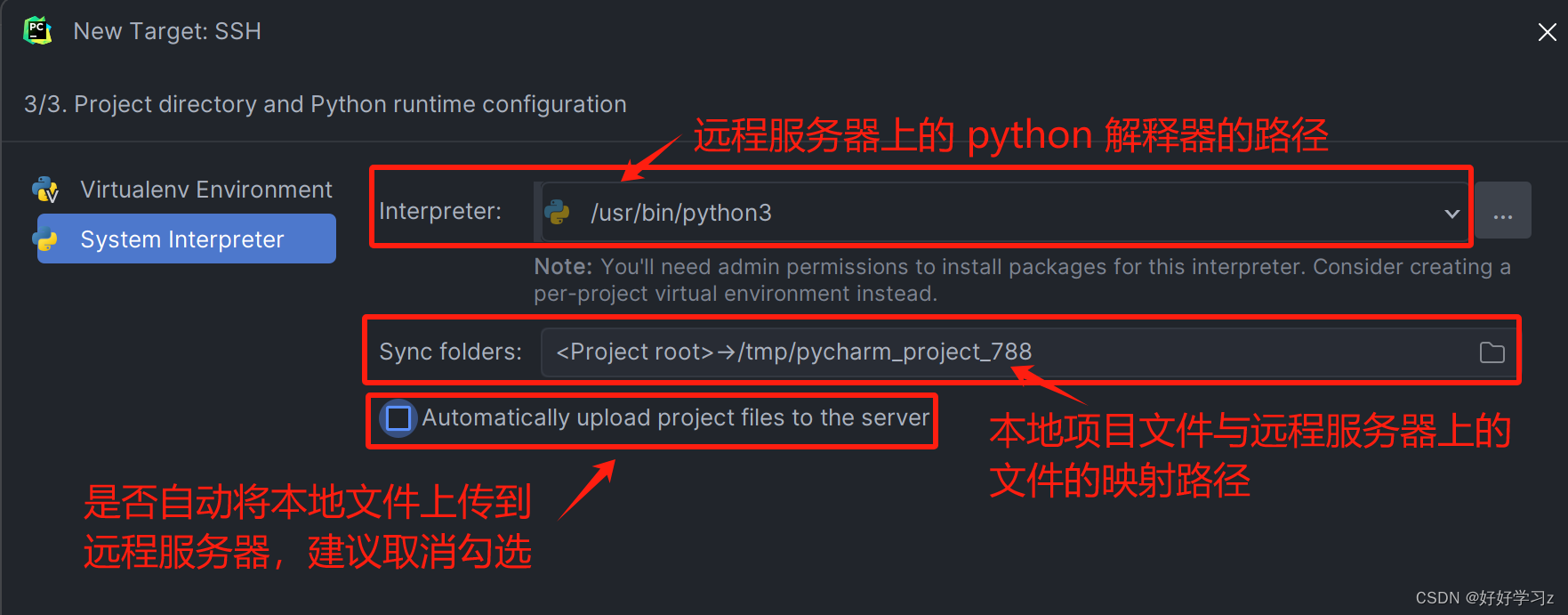Uncheck Automatically upload project files to the server
The width and height of the screenshot is (1568, 615).
[398, 418]
